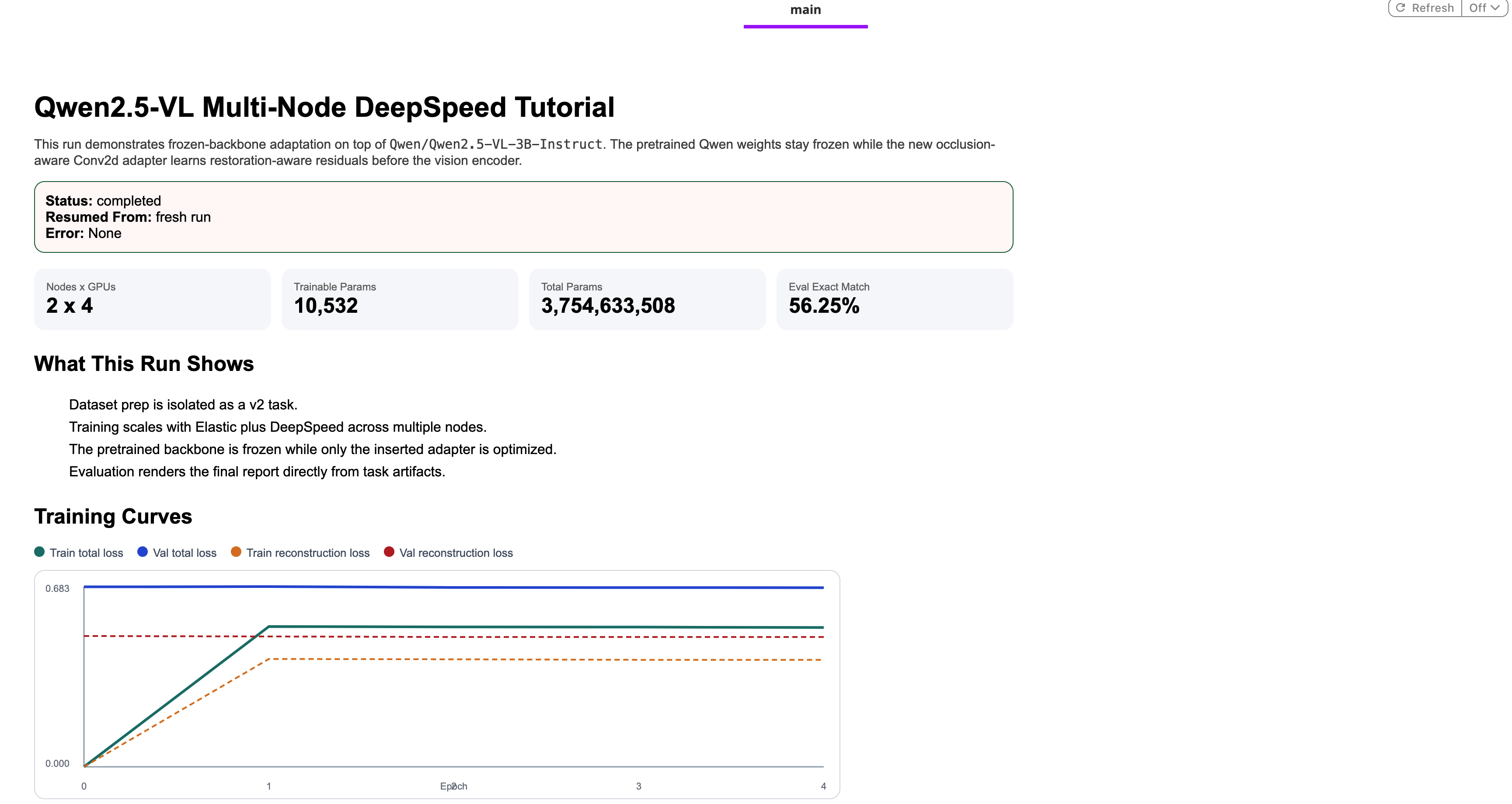Select the Total Params stat card
The width and height of the screenshot is (1512, 804).
647,300
